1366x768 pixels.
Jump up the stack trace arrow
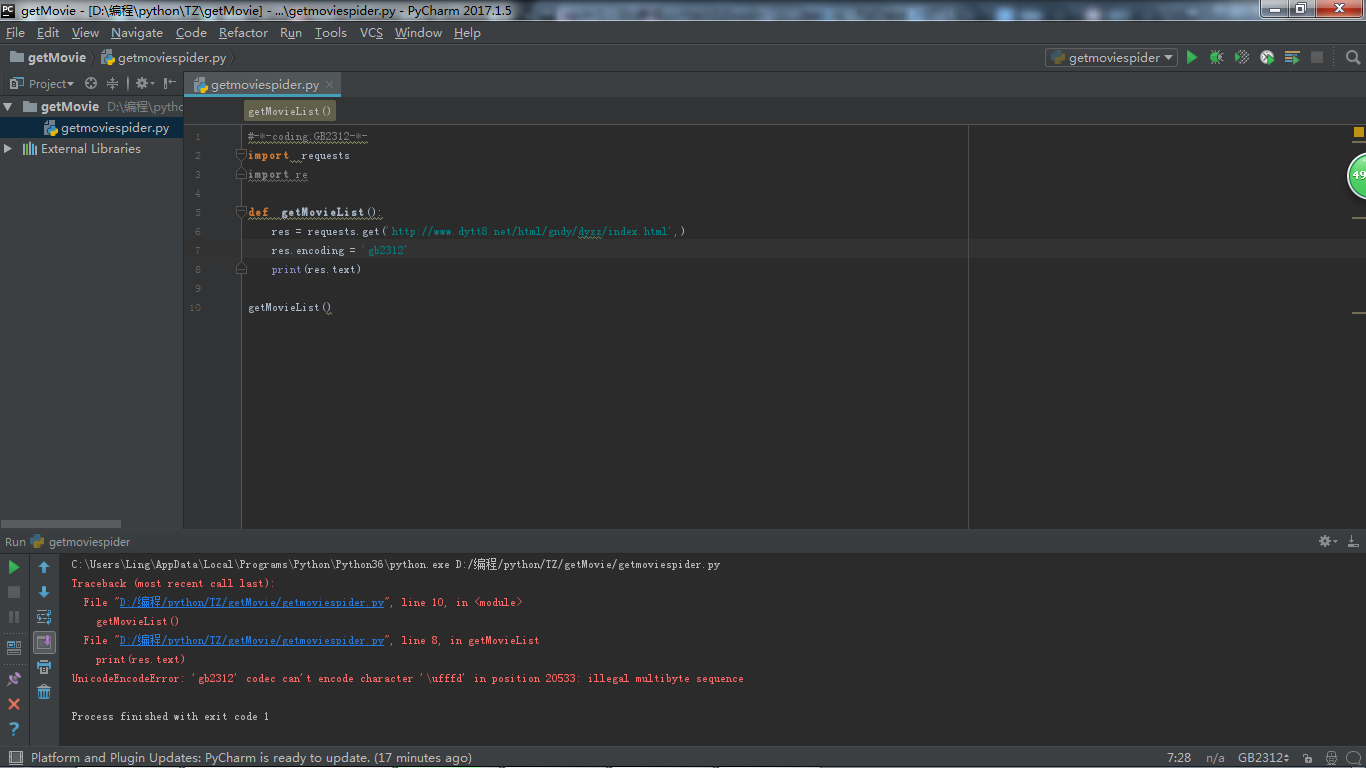(44, 567)
